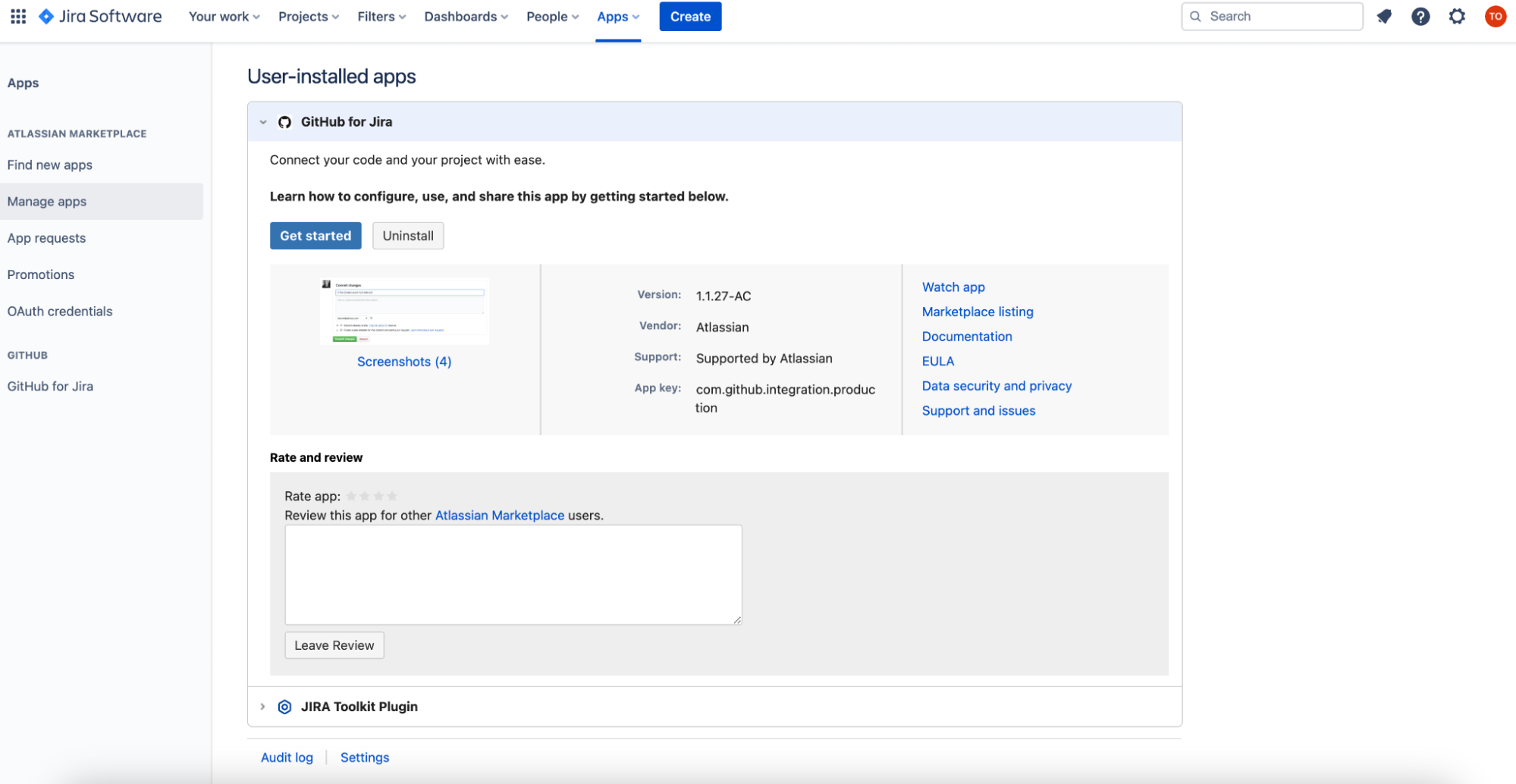Click the GitHub octocat icon in app header
This screenshot has width=1516, height=784.
point(284,122)
